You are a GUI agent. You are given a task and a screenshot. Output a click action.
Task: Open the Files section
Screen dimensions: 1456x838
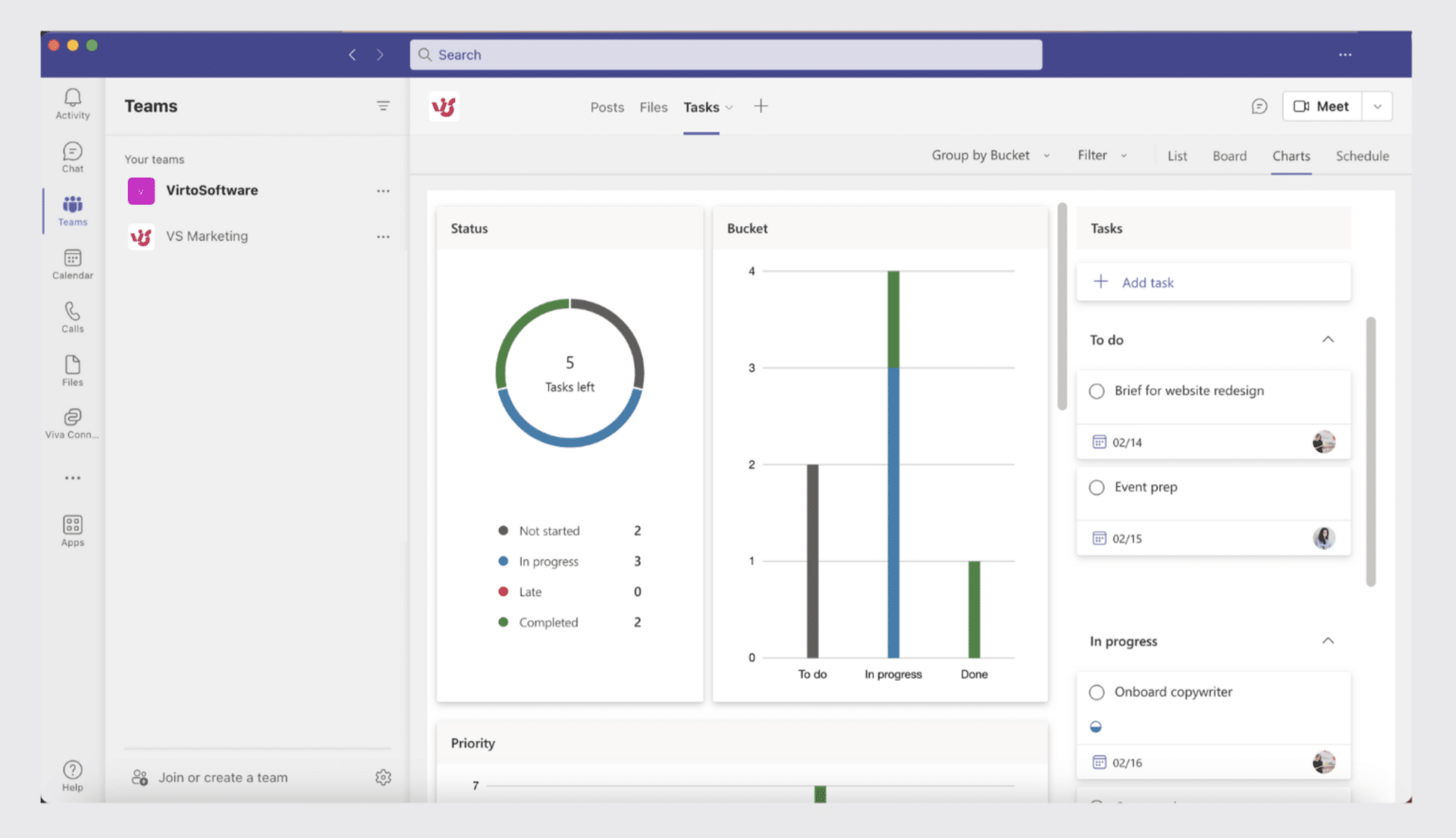click(71, 370)
